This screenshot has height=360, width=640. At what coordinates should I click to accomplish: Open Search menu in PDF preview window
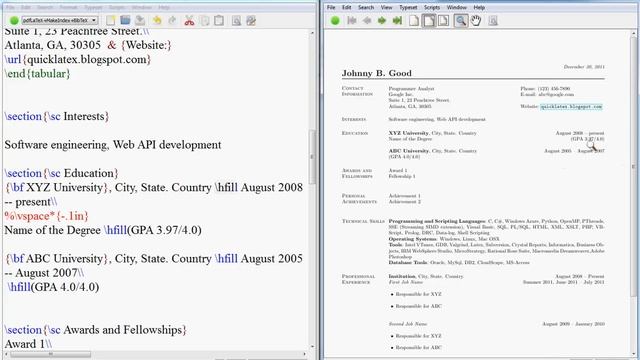(366, 7)
